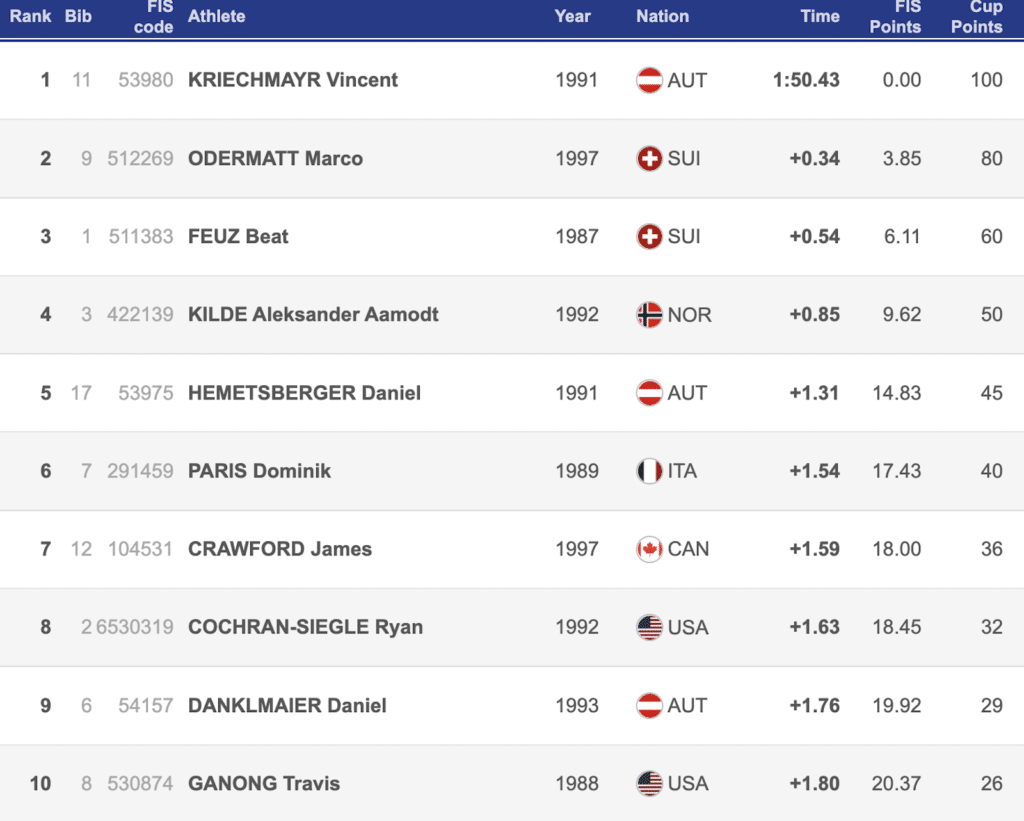Click the Swiss flag next to Odermatt
This screenshot has height=821, width=1024.
pyautogui.click(x=649, y=158)
